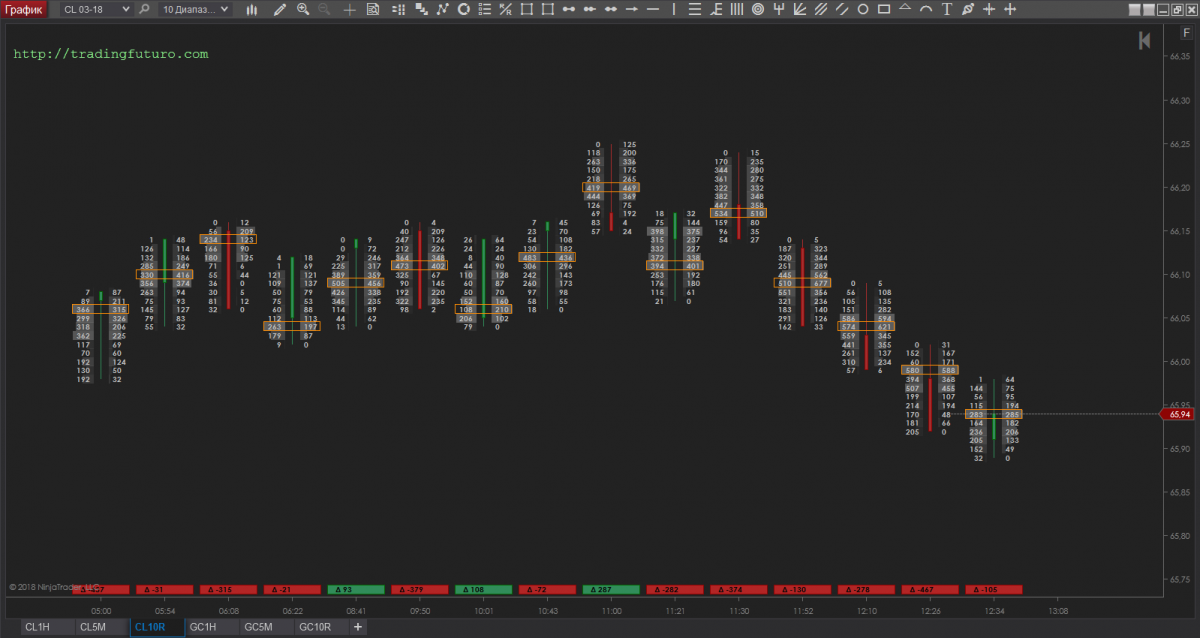The image size is (1200, 638).
Task: Select the arc drawing tool
Action: coord(926,9)
